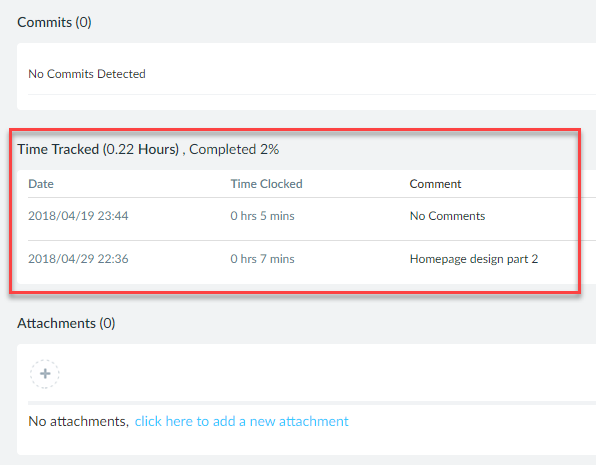Click the Time Tracked (0.22 Hours) heading
This screenshot has height=465, width=596.
tap(98, 149)
